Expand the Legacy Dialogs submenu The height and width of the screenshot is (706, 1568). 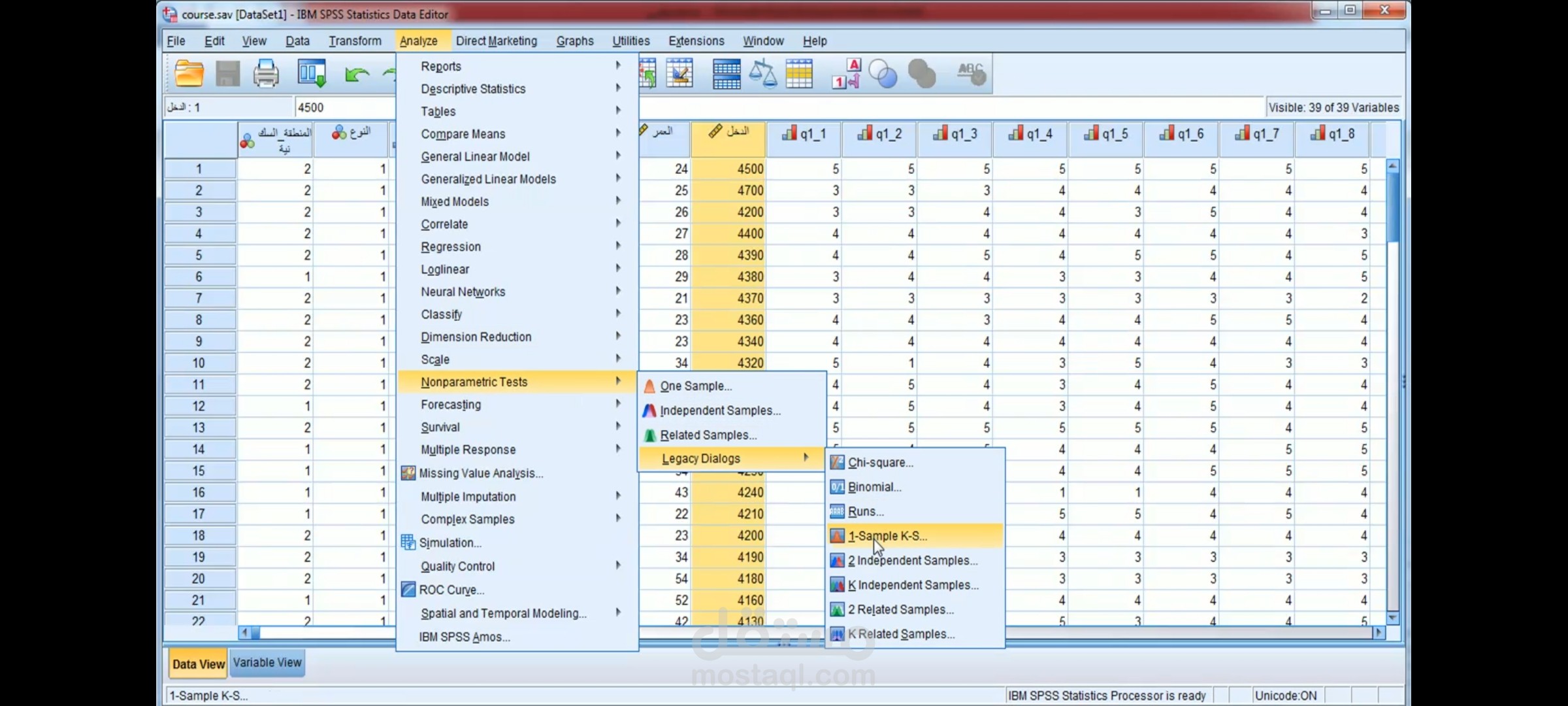tap(701, 458)
